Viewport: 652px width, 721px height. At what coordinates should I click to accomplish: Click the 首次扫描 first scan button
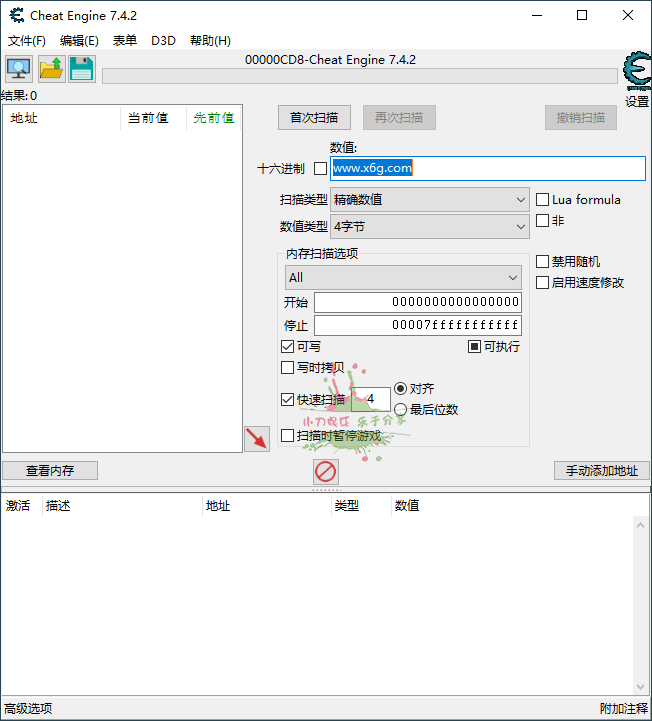pyautogui.click(x=314, y=118)
